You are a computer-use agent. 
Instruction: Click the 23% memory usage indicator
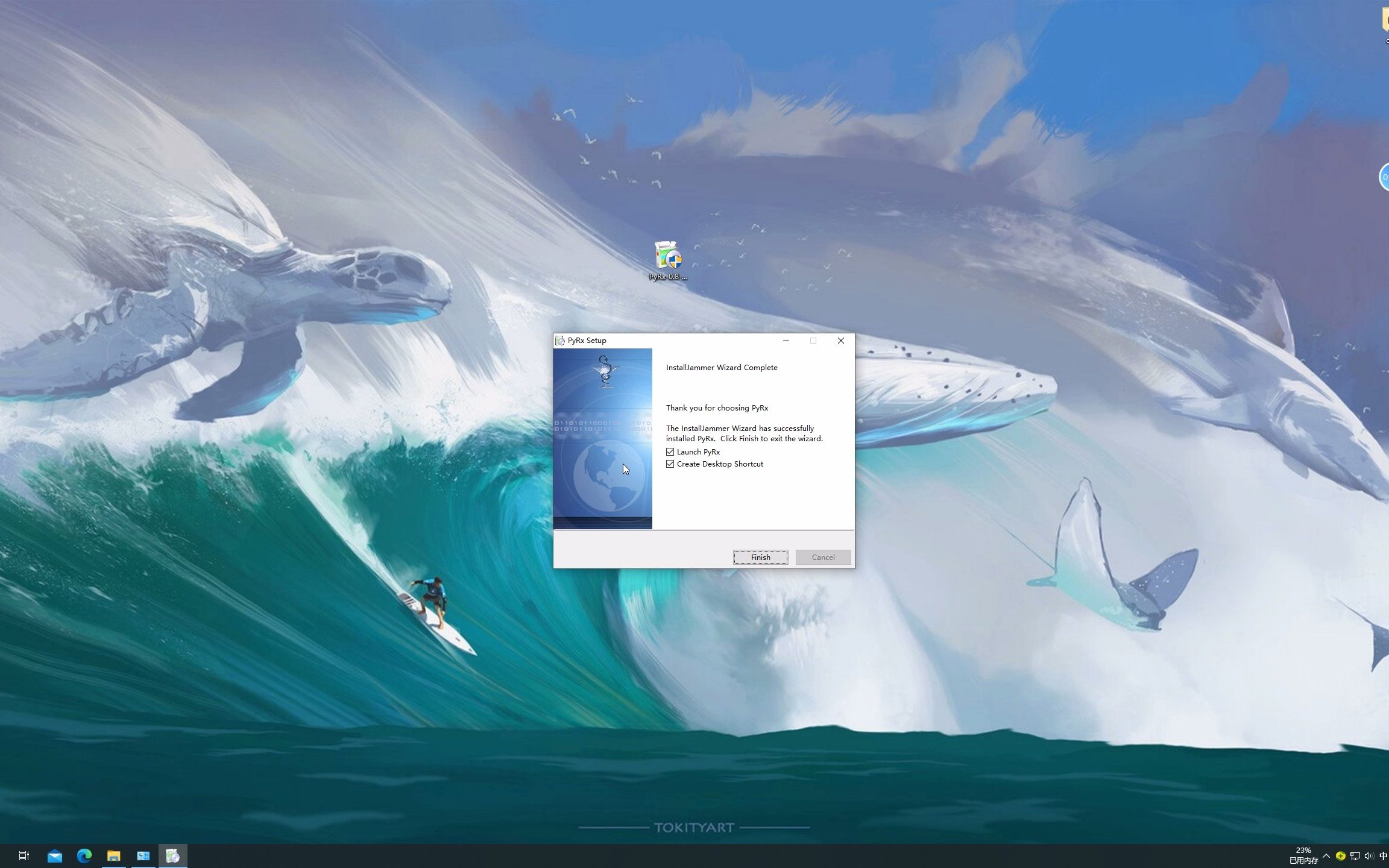(x=1303, y=855)
